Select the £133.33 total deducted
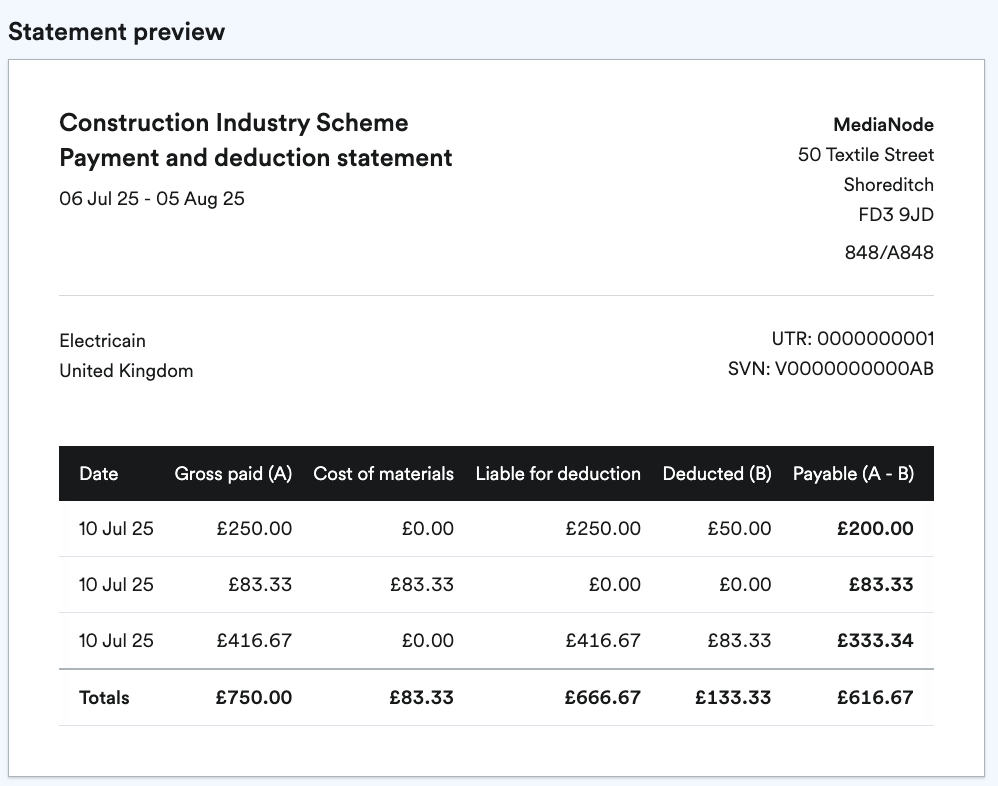Viewport: 998px width, 786px height. (x=733, y=698)
